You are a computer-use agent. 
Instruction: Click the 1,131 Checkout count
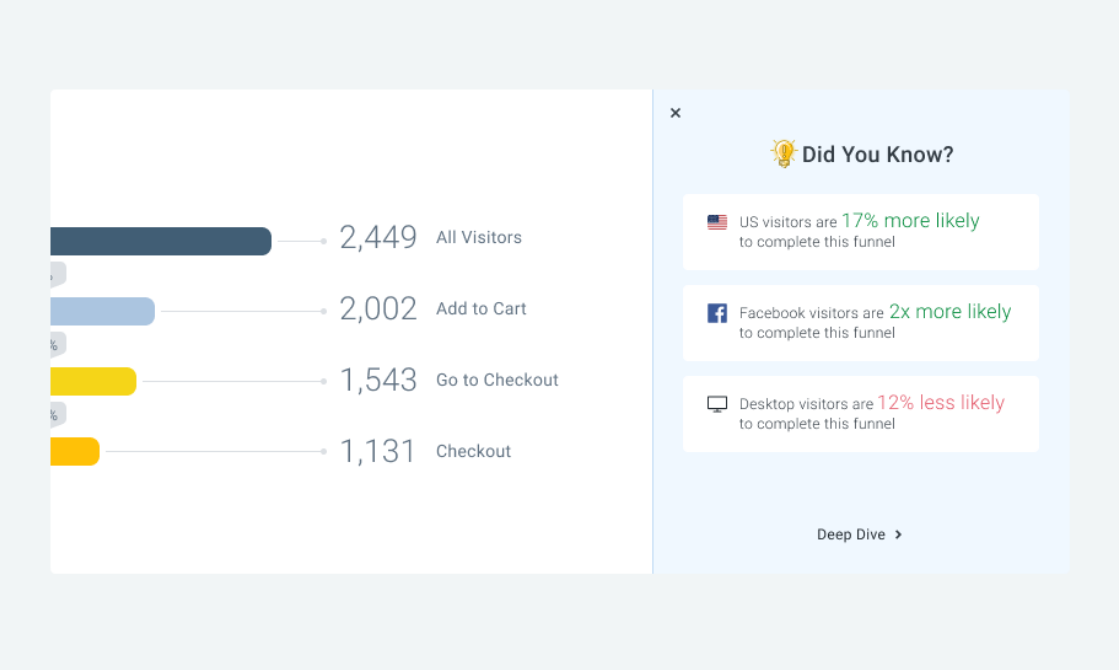[378, 452]
